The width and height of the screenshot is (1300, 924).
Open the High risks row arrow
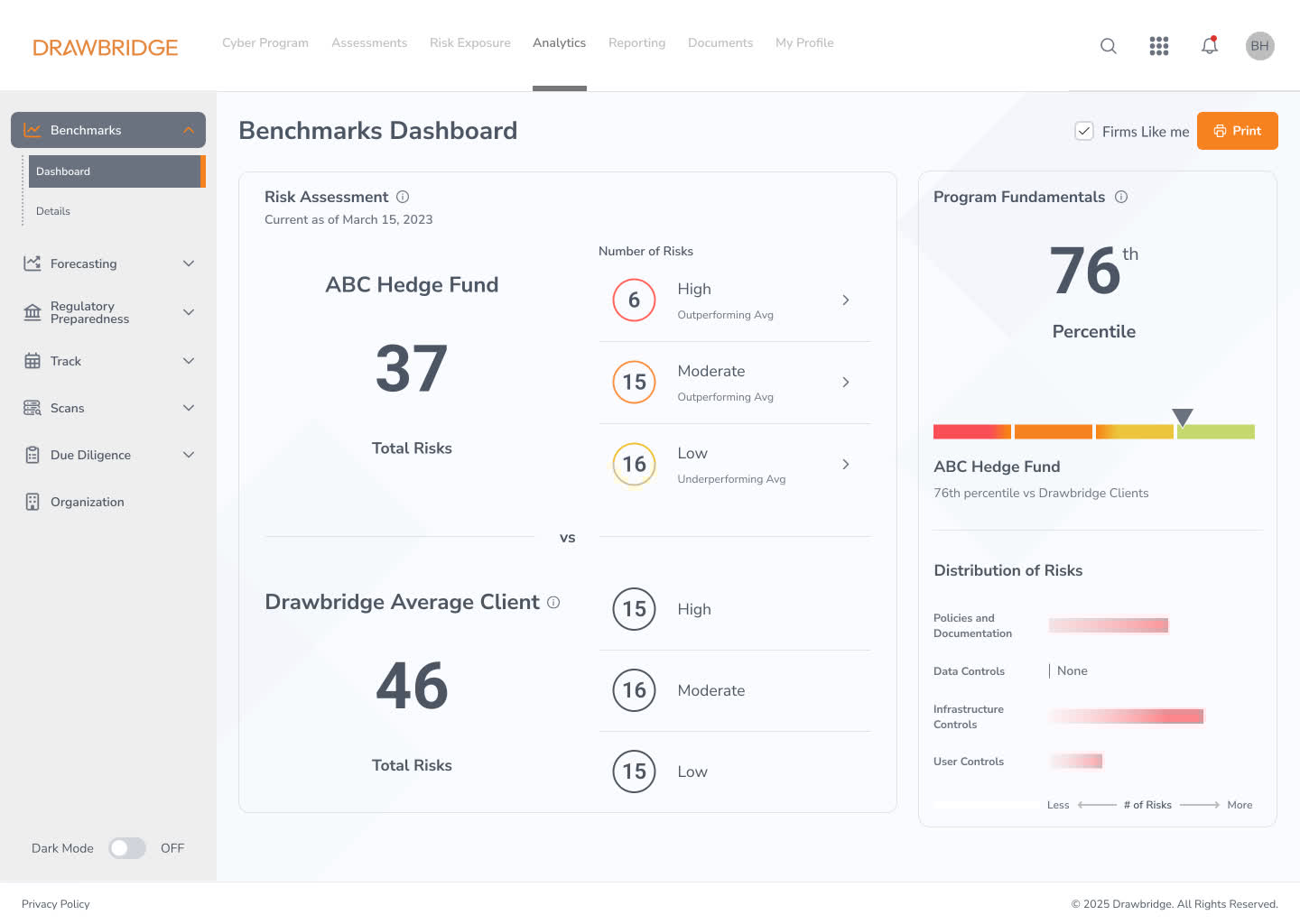coord(845,300)
